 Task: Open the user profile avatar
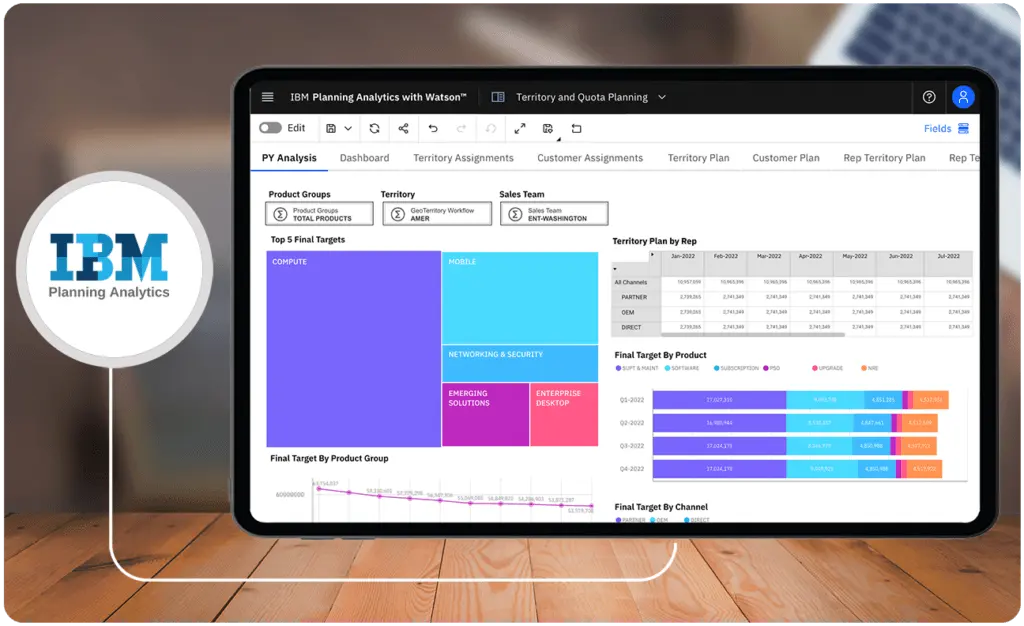pyautogui.click(x=963, y=97)
